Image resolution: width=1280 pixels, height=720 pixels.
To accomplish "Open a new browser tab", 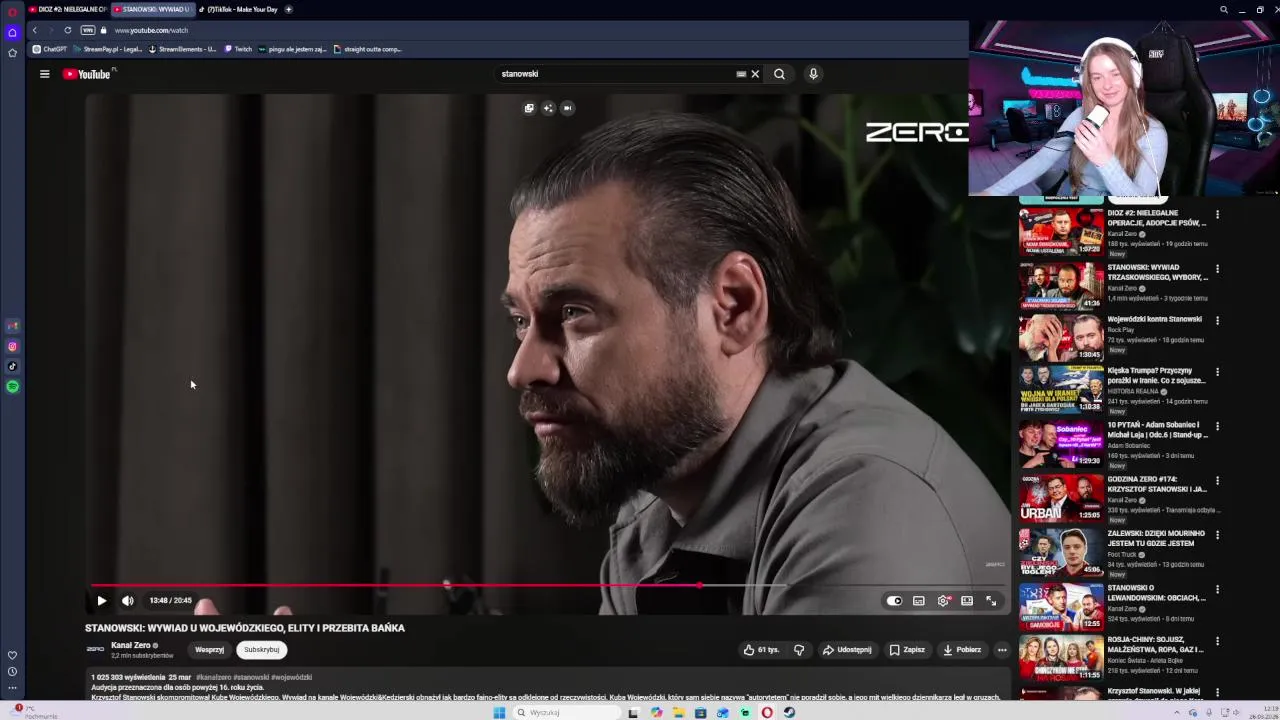I will (288, 9).
